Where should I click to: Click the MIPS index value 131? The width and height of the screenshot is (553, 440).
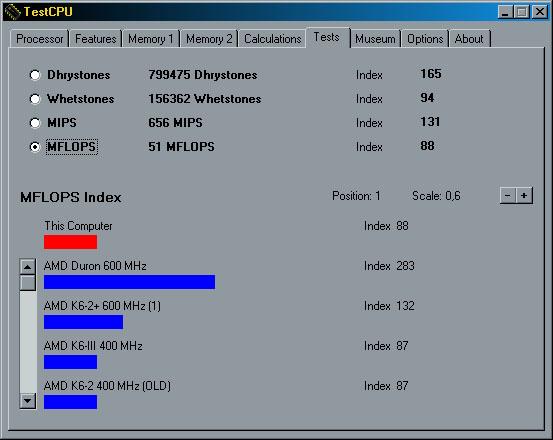click(430, 122)
